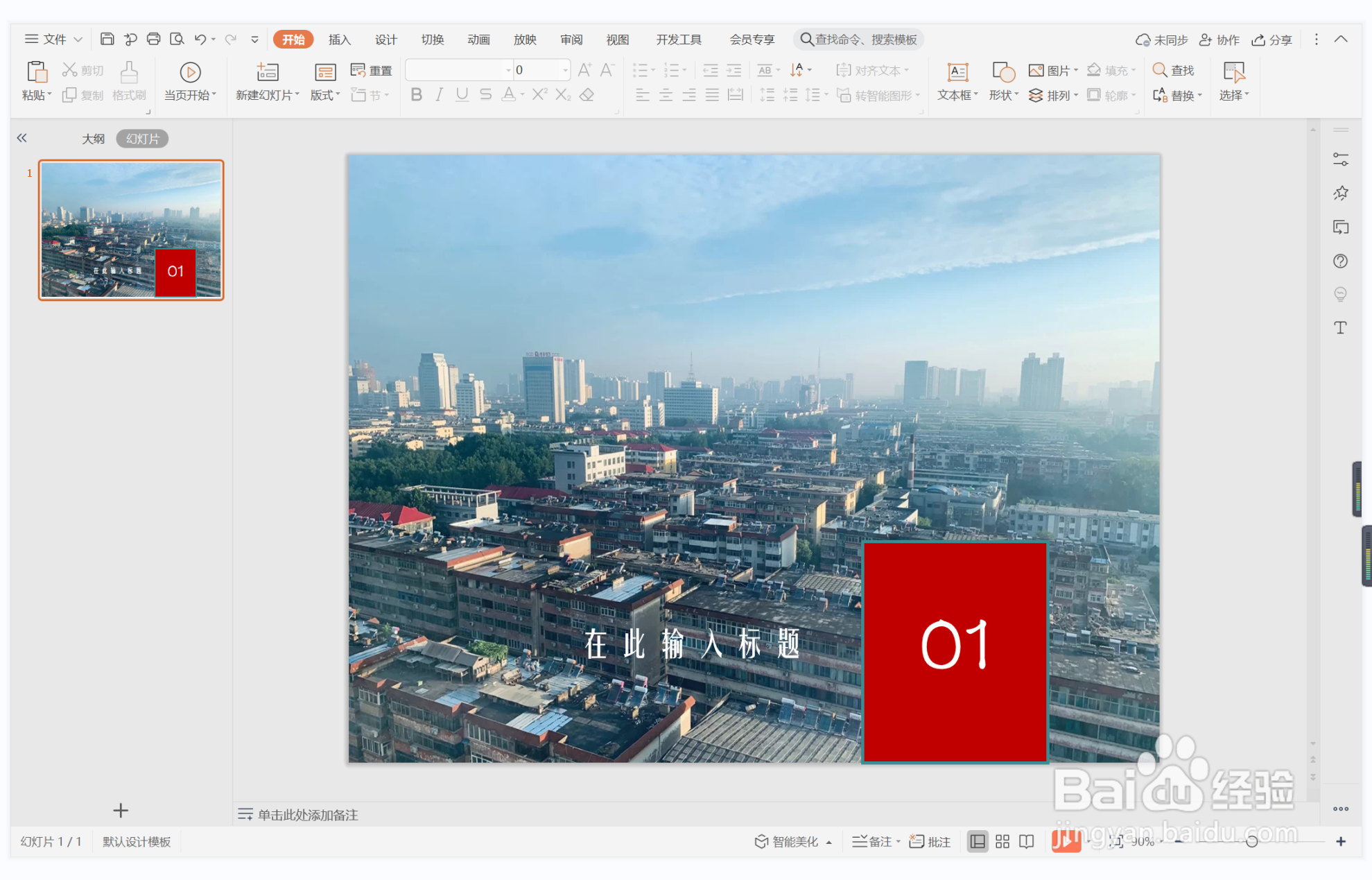
Task: Click the zoom slider handle
Action: (x=1251, y=841)
